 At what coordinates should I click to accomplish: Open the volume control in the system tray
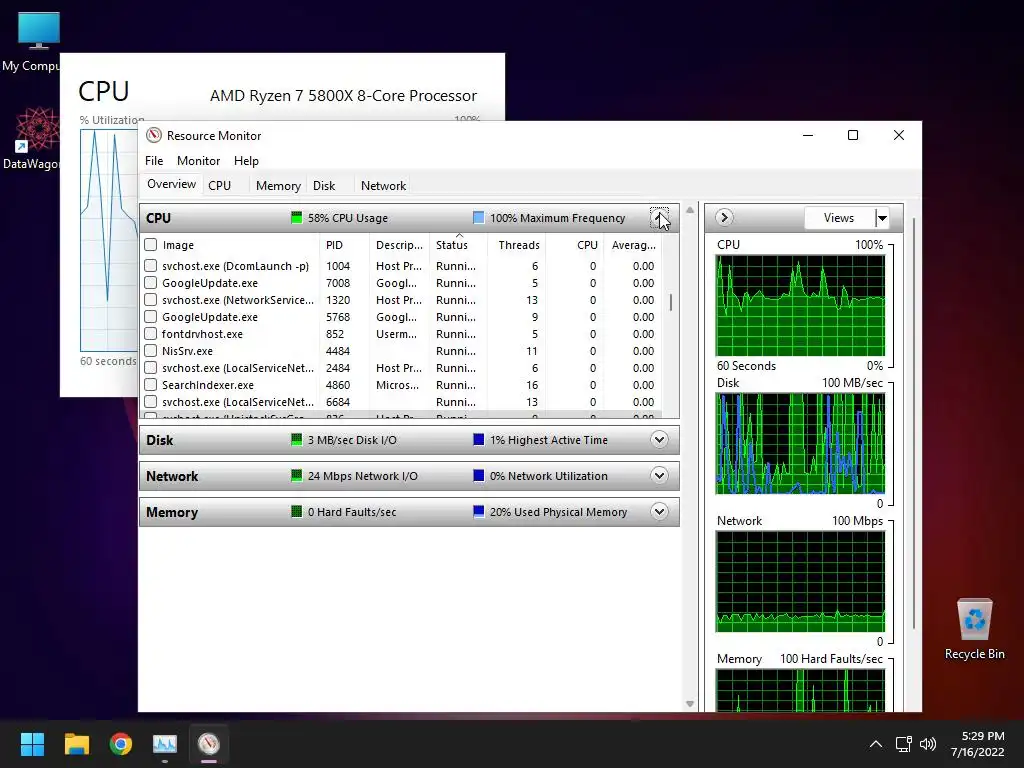pos(928,744)
